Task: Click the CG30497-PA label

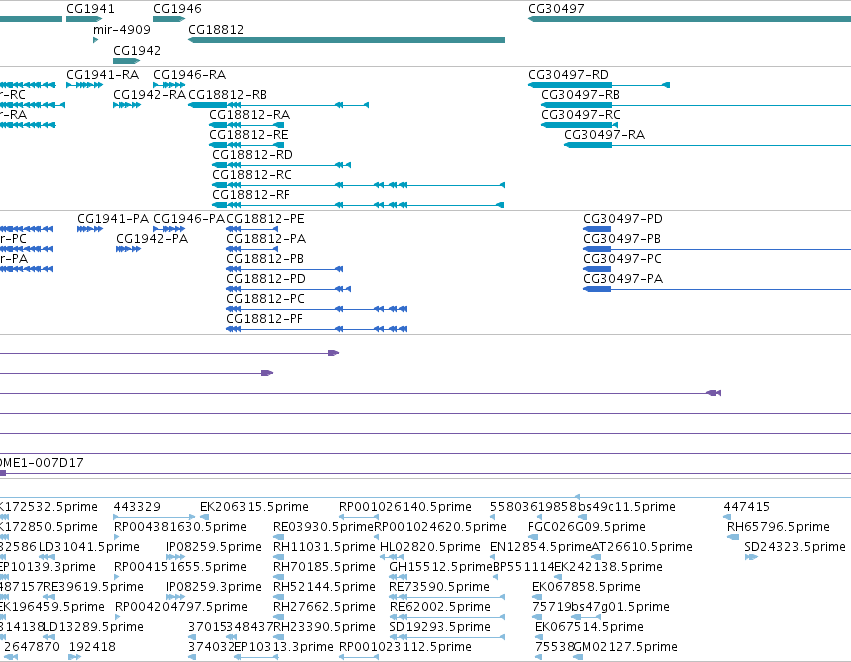Action: click(x=623, y=279)
